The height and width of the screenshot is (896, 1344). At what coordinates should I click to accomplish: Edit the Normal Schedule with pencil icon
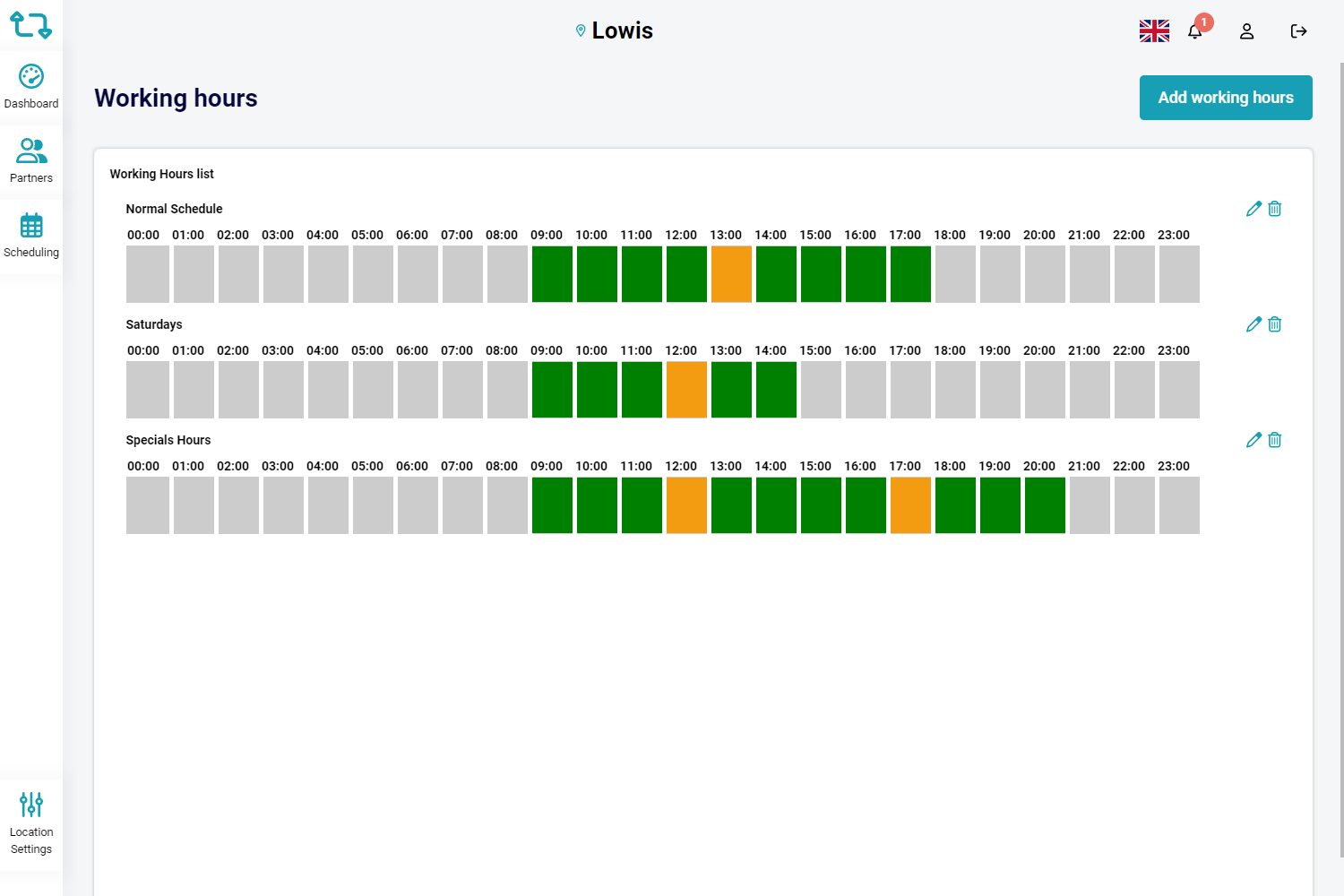(1254, 209)
